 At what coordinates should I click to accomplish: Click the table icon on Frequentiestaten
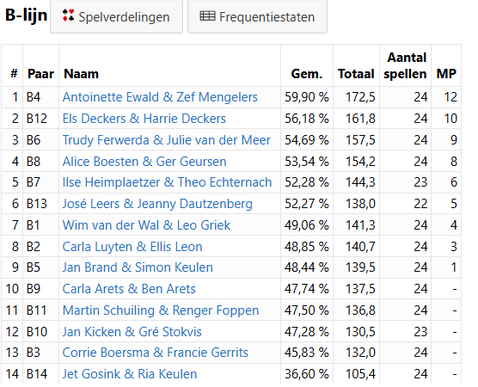pos(207,16)
